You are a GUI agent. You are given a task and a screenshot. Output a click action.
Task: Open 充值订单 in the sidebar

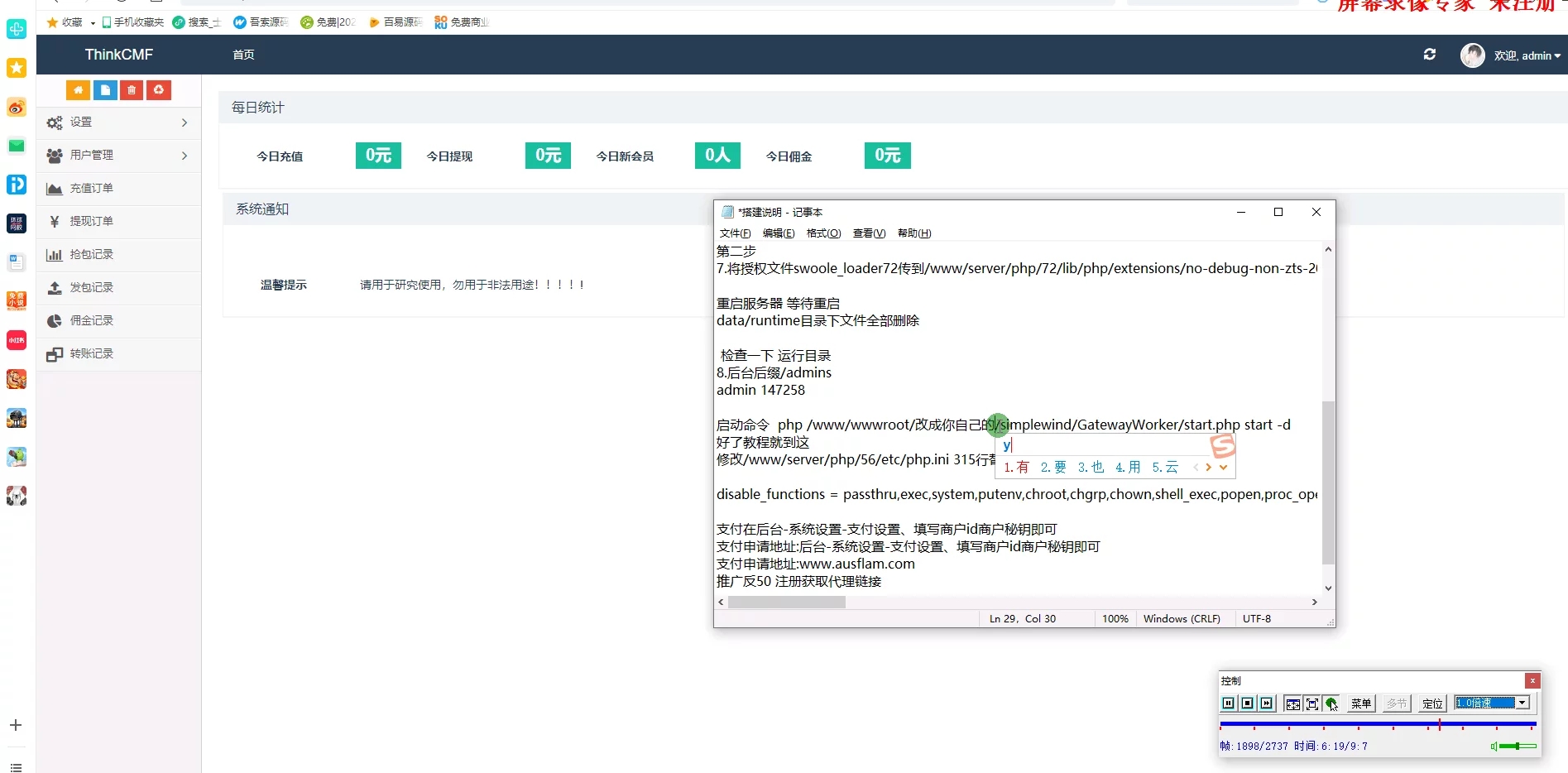[x=92, y=189]
